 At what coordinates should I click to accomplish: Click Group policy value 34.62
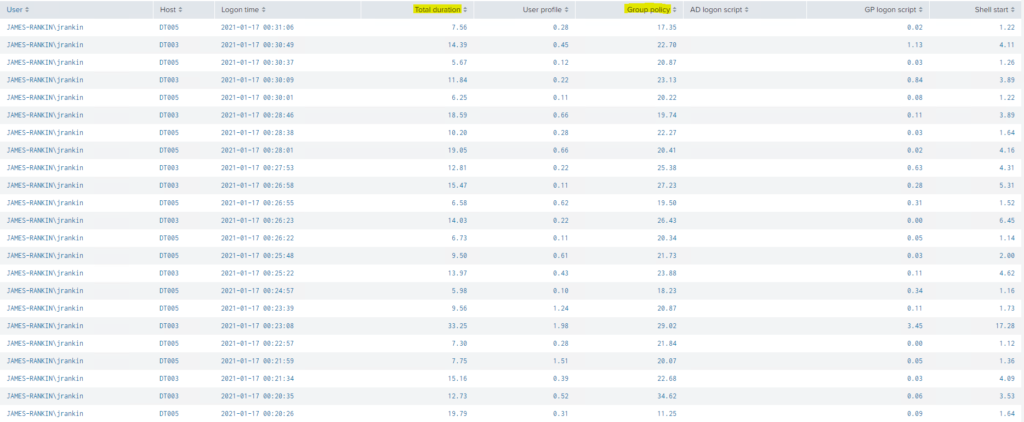click(666, 395)
